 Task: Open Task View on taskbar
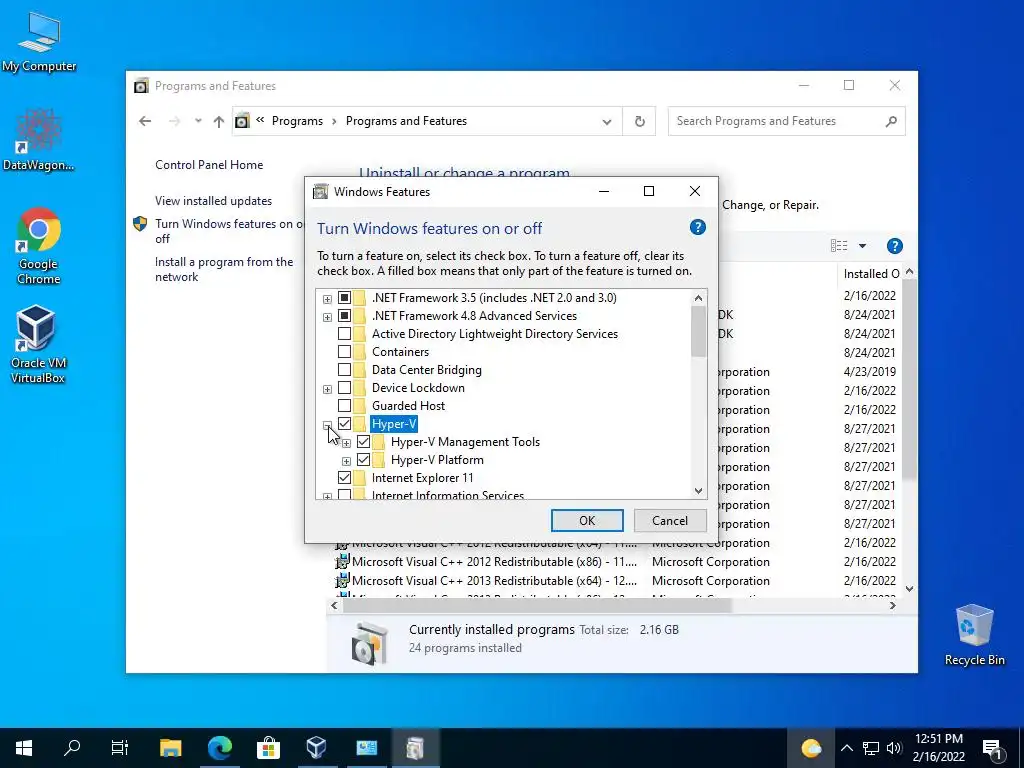(120, 748)
